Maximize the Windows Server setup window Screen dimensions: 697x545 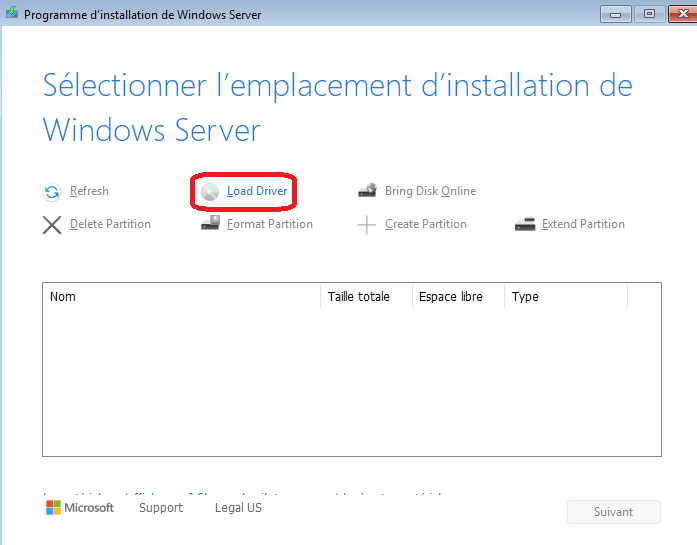click(649, 14)
